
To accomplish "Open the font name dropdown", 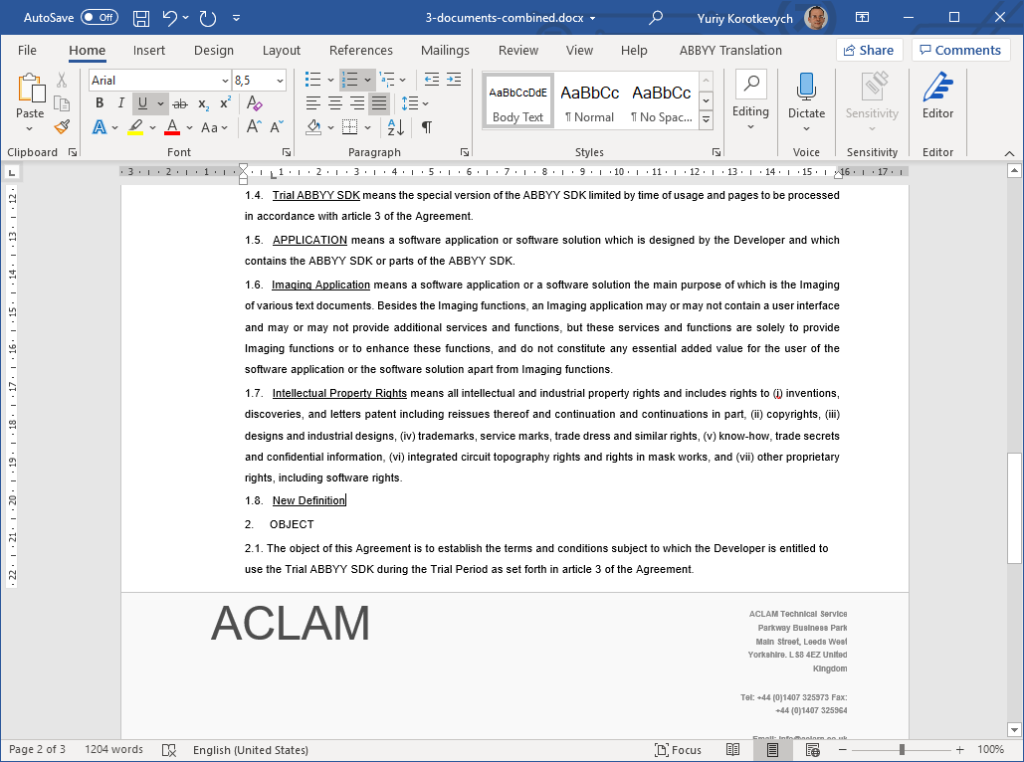I will pos(225,80).
